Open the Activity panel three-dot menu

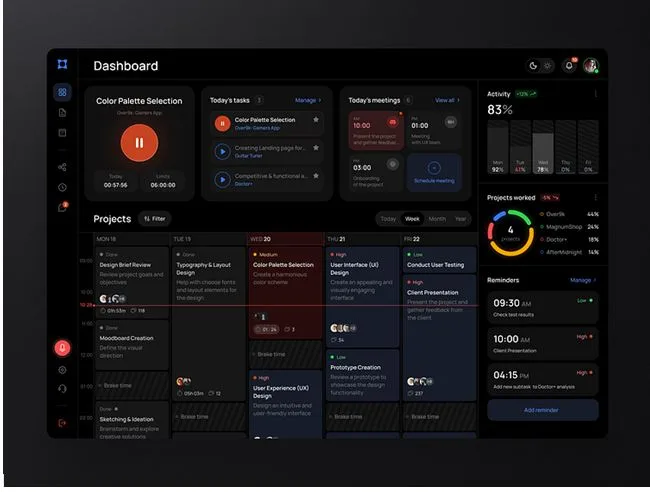(596, 94)
